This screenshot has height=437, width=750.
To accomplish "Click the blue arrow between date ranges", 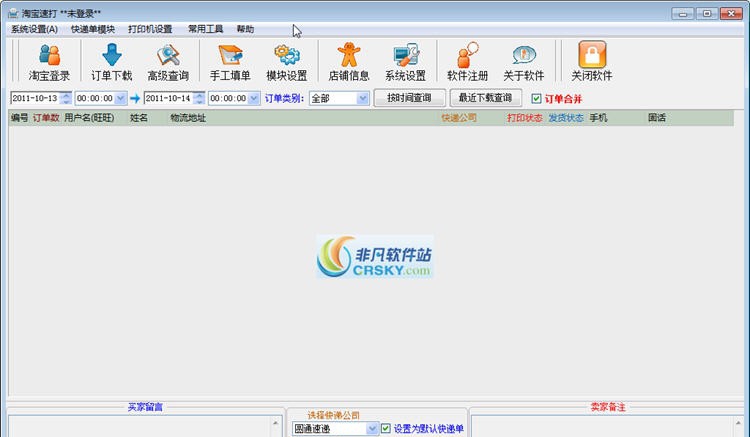I will 135,98.
